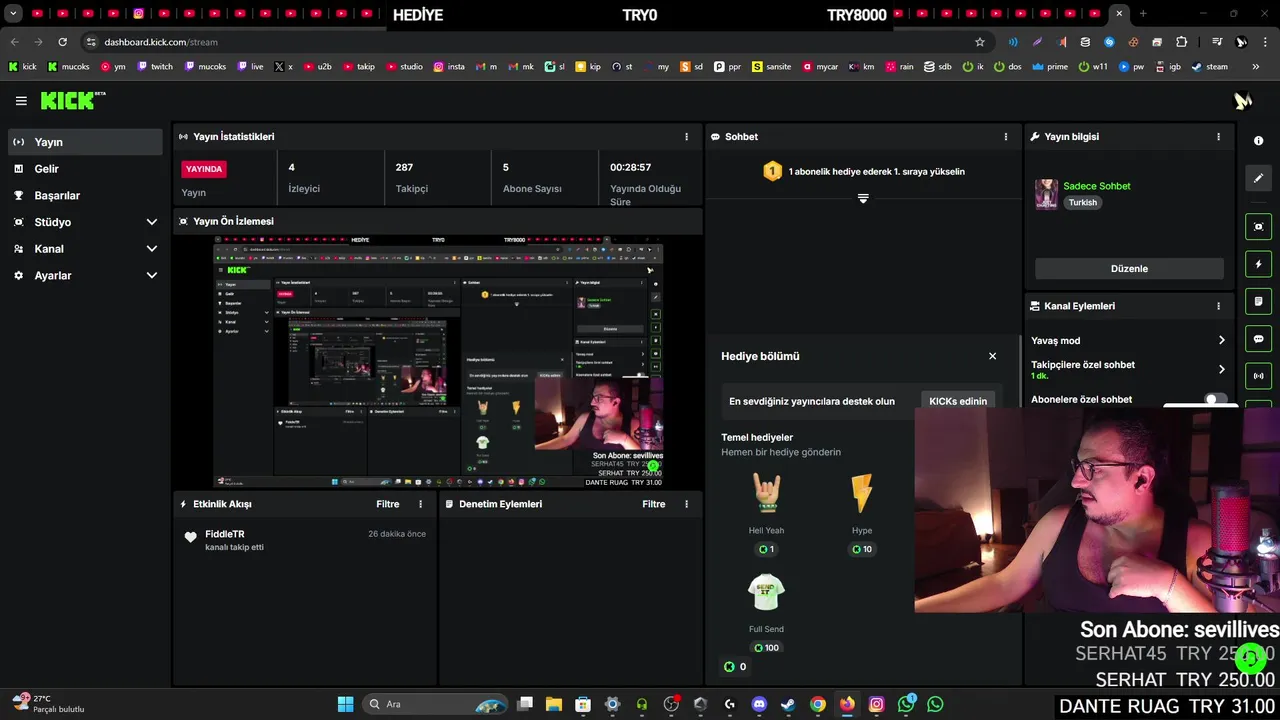Click the camera capture icon in right rail
Screen dimensions: 1280x720
pyautogui.click(x=1258, y=227)
